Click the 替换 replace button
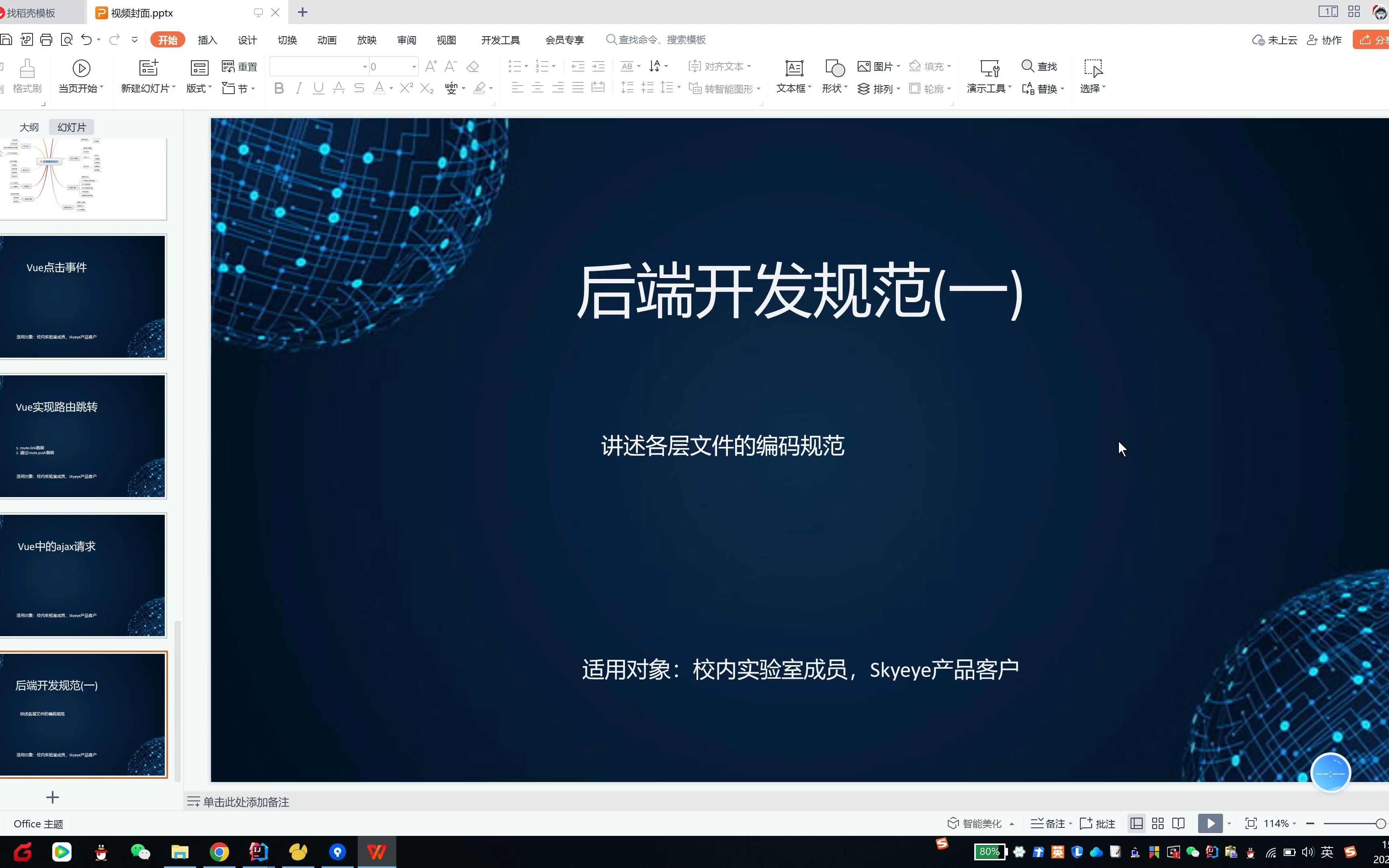 pos(1042,88)
